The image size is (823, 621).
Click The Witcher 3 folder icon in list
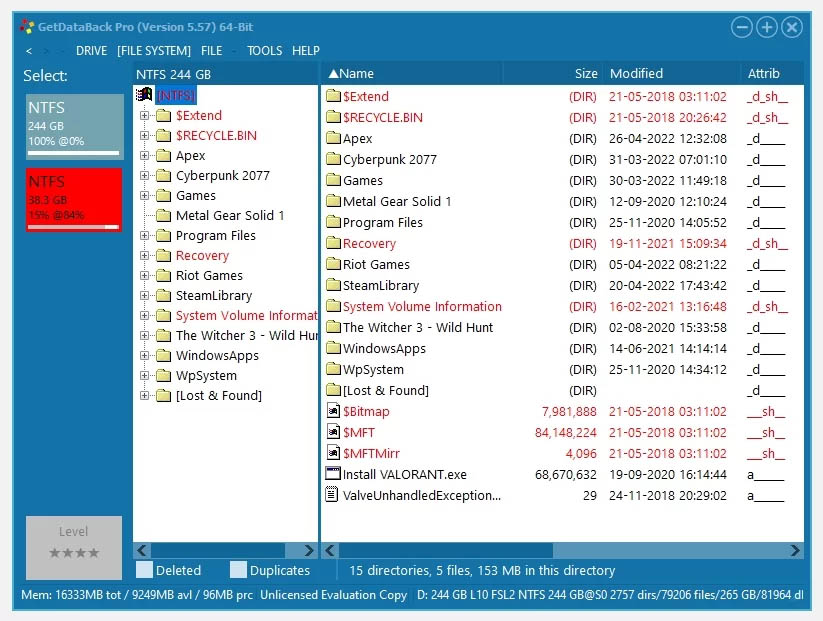(x=333, y=327)
